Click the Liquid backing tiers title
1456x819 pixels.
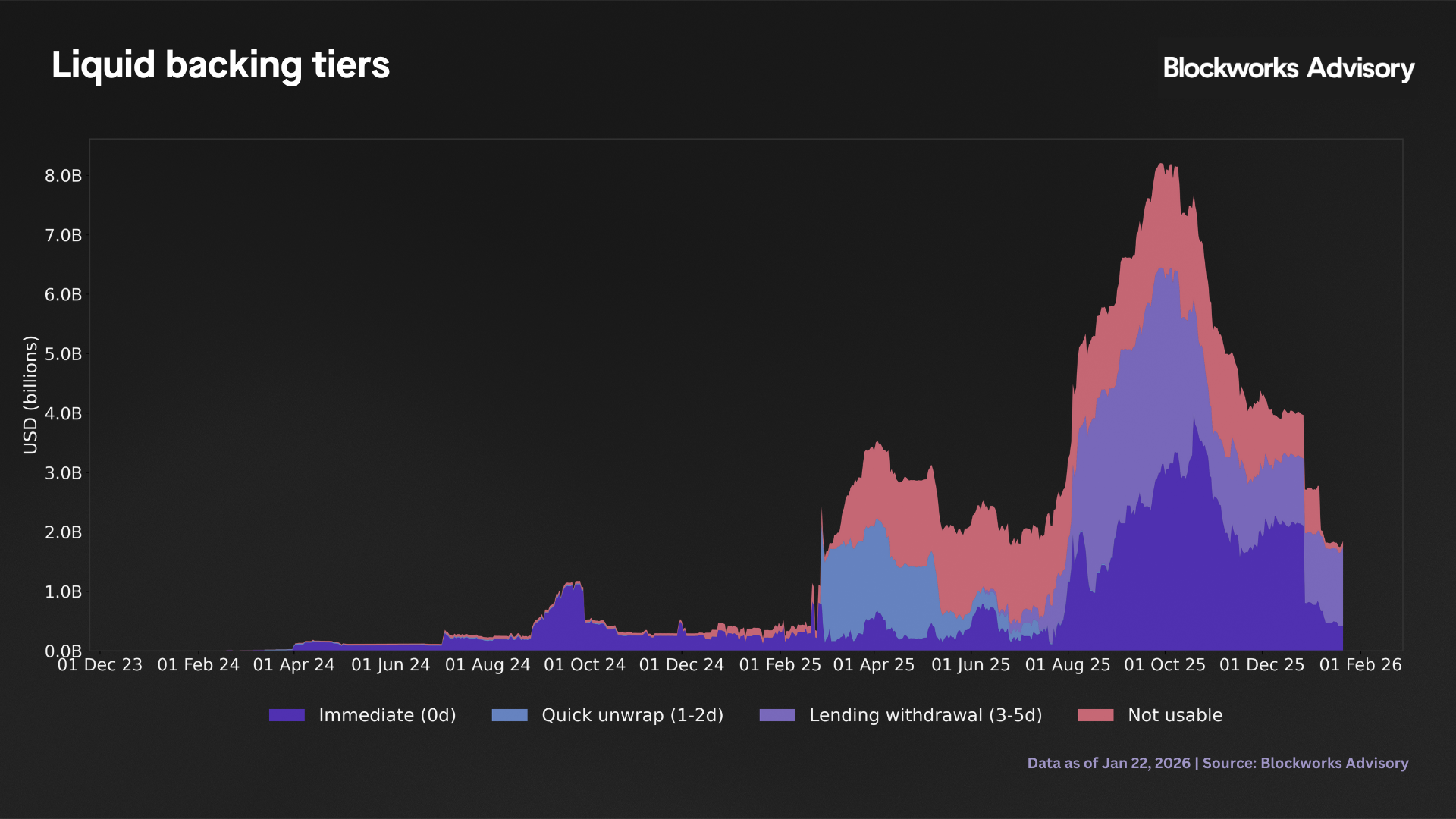(221, 65)
